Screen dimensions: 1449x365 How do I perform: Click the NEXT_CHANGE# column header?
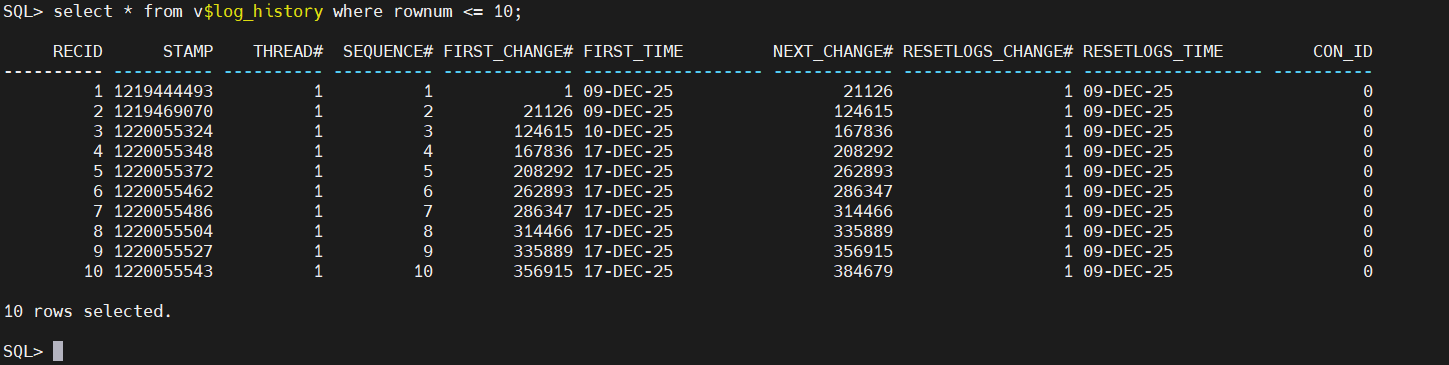point(833,51)
